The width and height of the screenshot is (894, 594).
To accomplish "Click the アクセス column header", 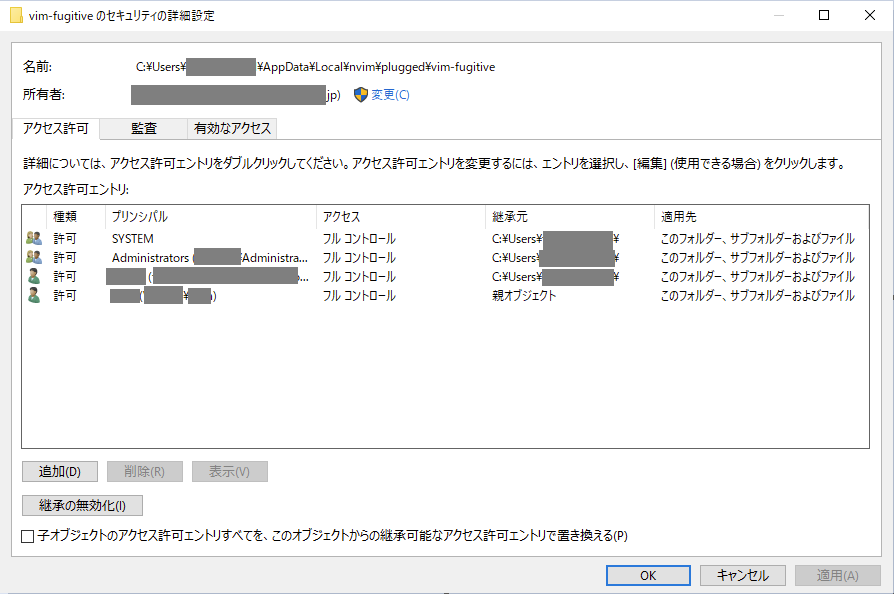I will coord(400,217).
